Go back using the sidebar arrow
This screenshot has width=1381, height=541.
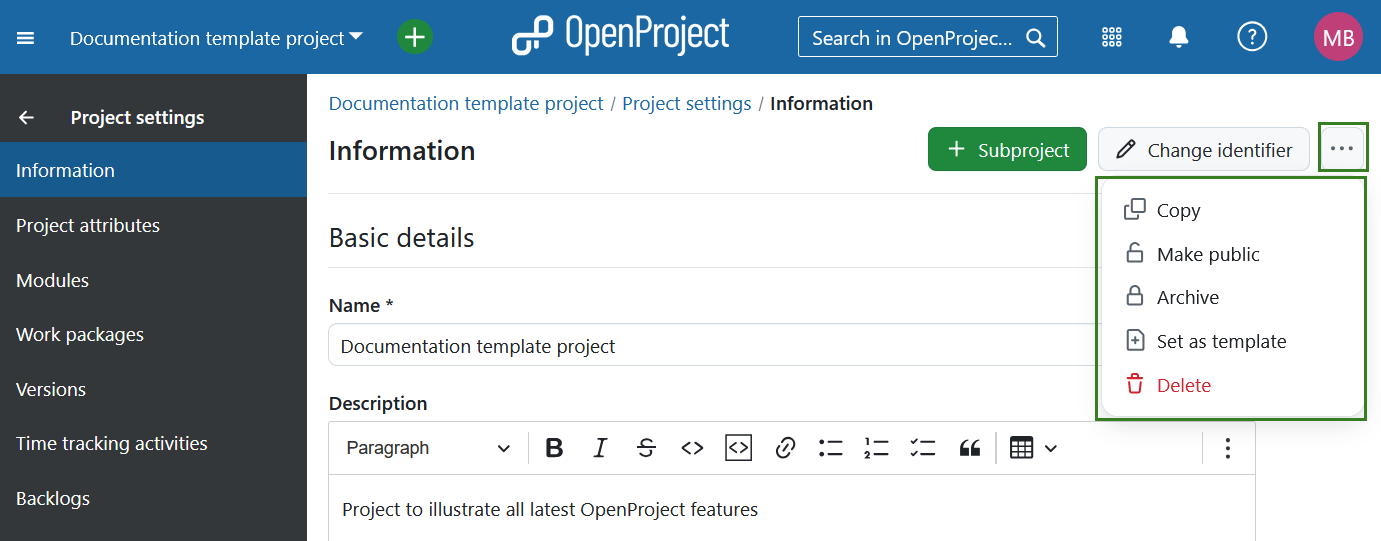[26, 117]
